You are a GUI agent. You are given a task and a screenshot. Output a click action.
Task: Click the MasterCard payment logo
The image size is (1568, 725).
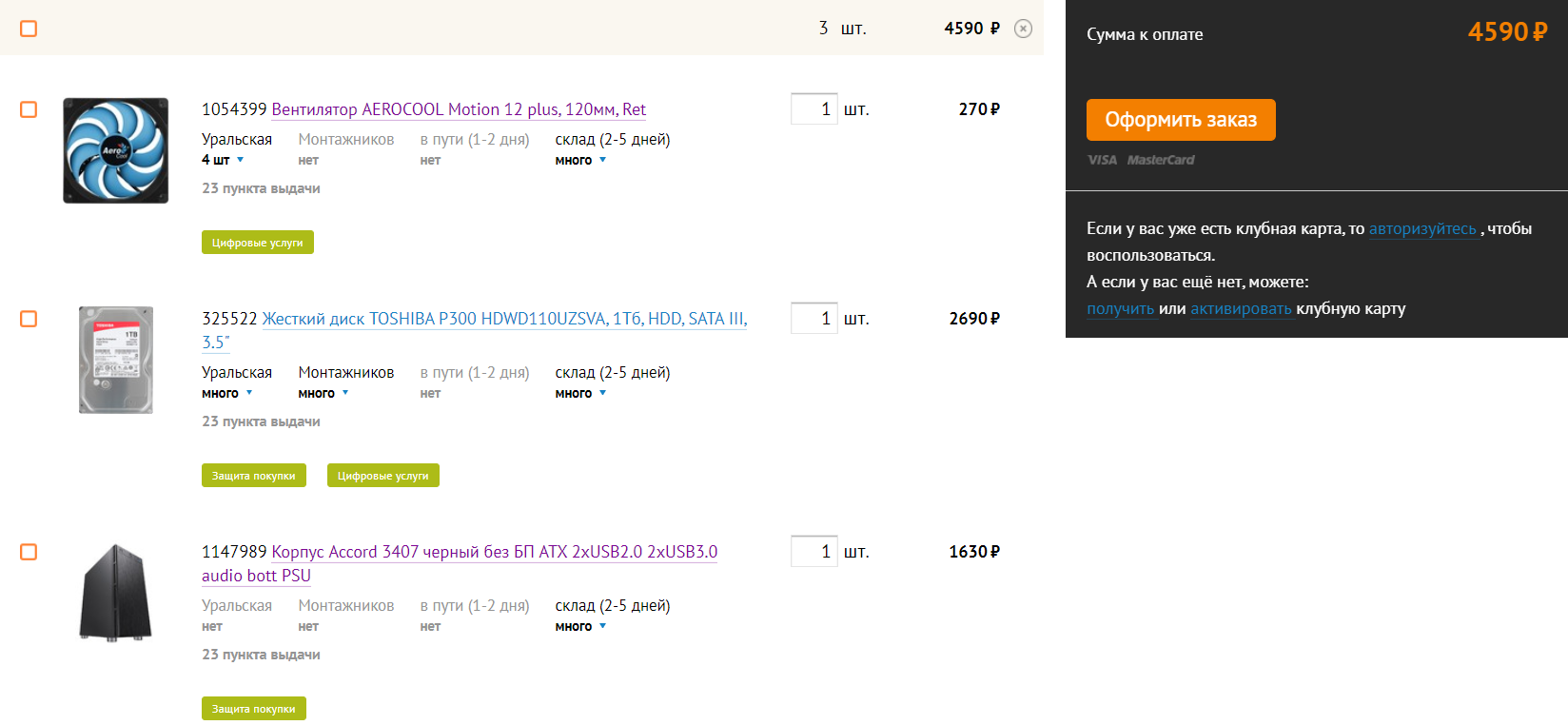point(1161,160)
